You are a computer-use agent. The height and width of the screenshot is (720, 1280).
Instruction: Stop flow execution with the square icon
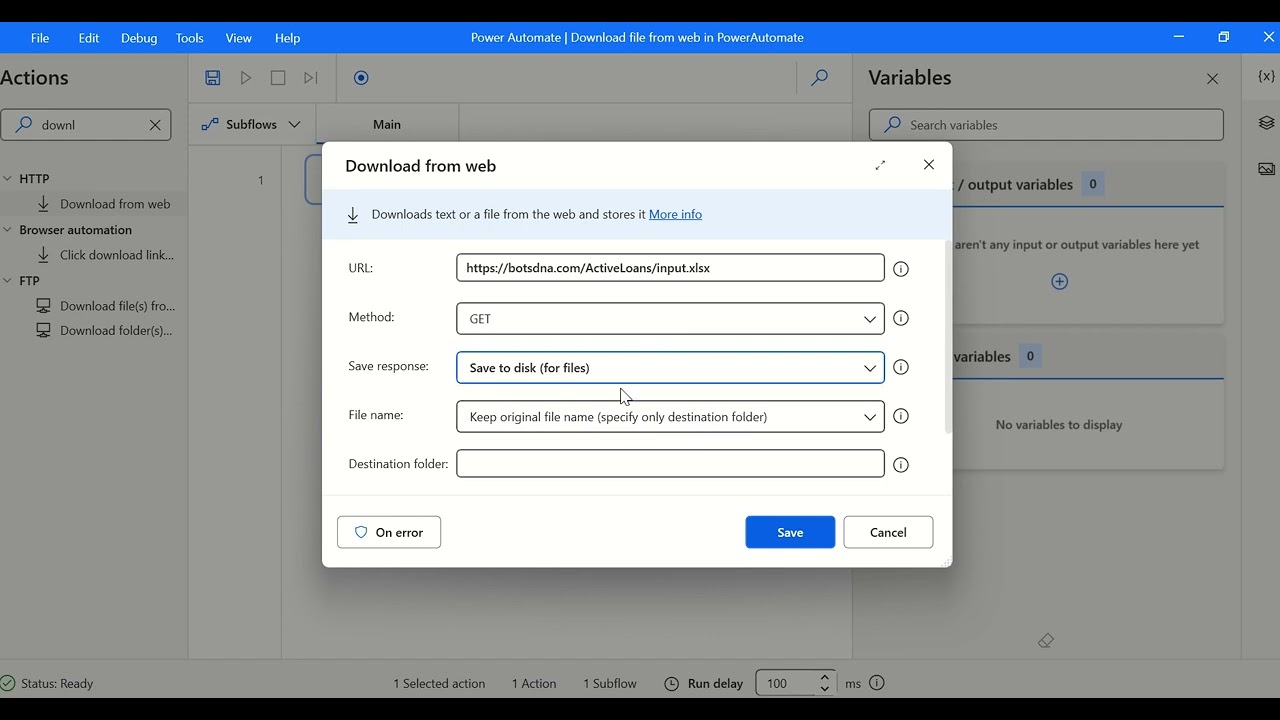(278, 78)
